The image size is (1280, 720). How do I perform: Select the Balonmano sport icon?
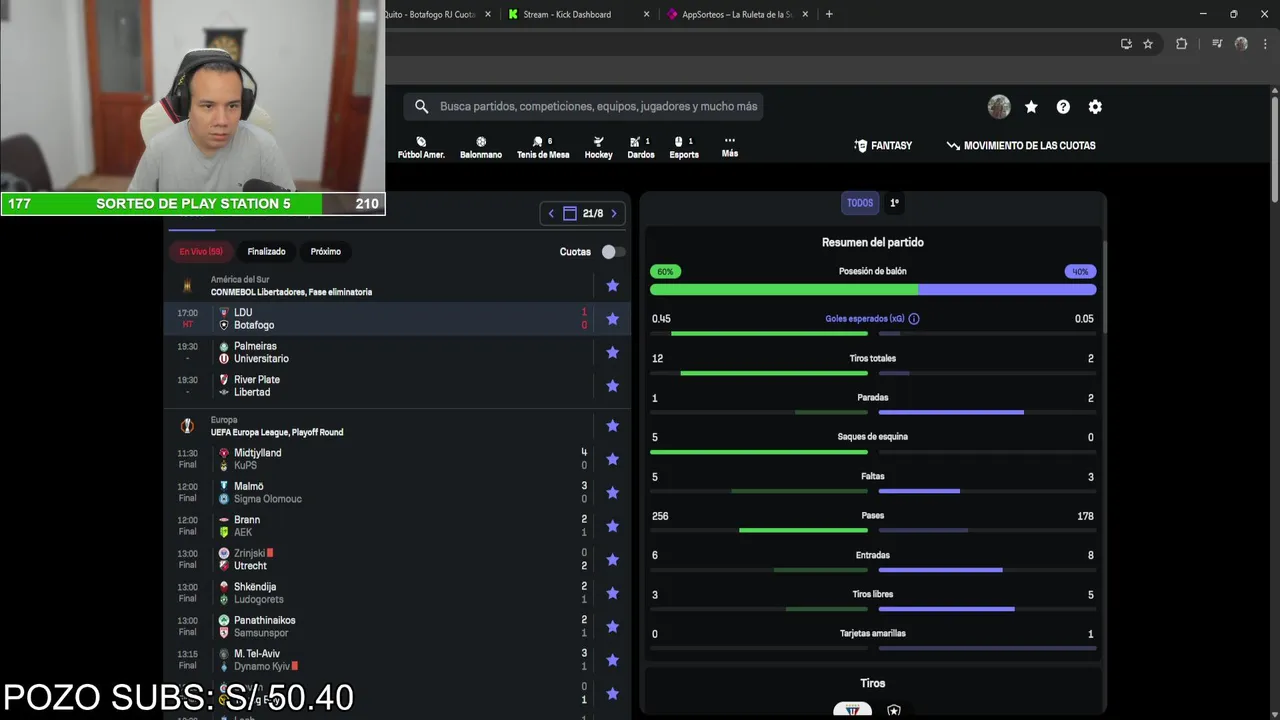(481, 148)
